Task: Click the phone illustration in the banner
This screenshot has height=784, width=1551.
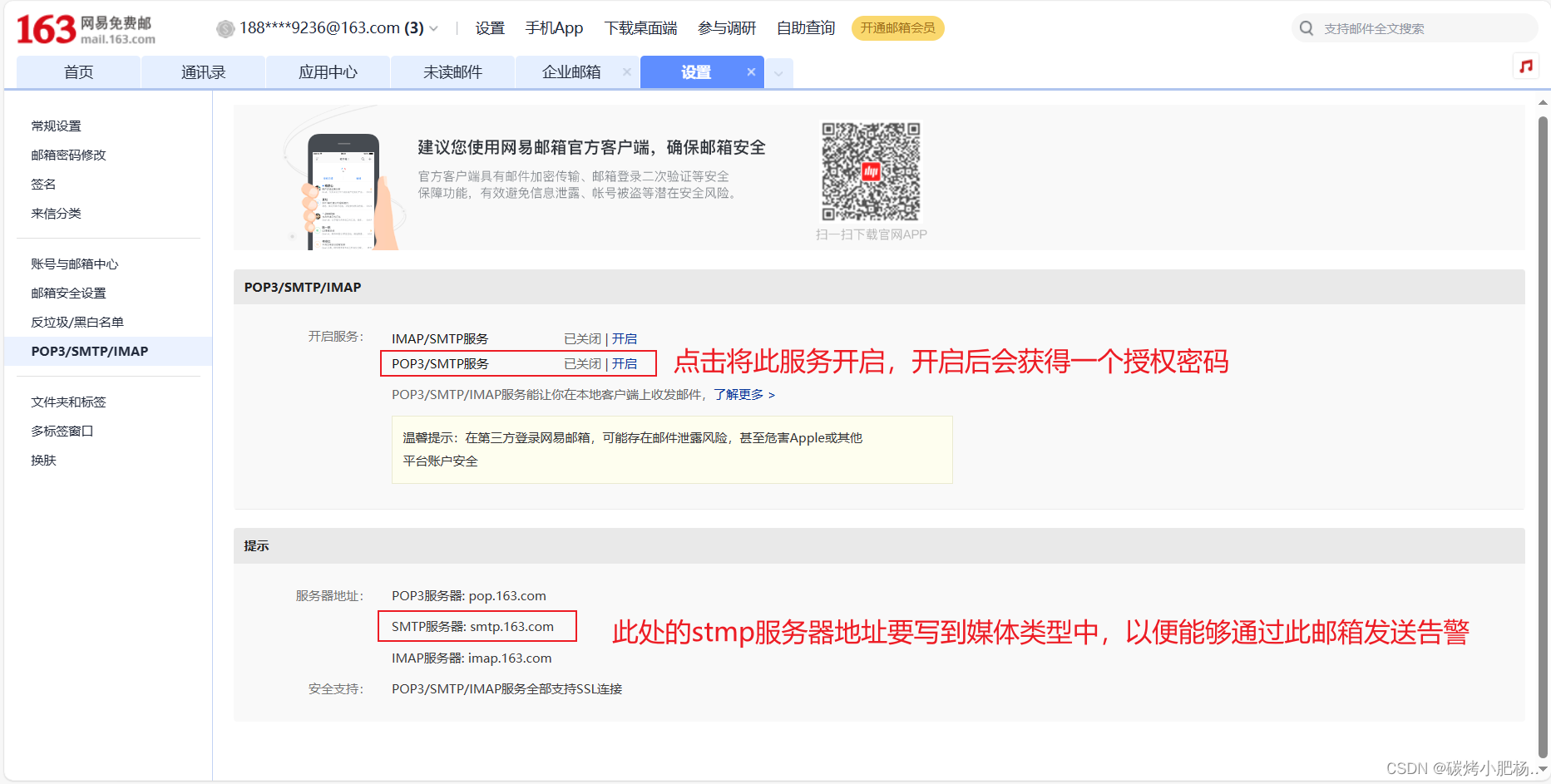Action: click(x=344, y=192)
